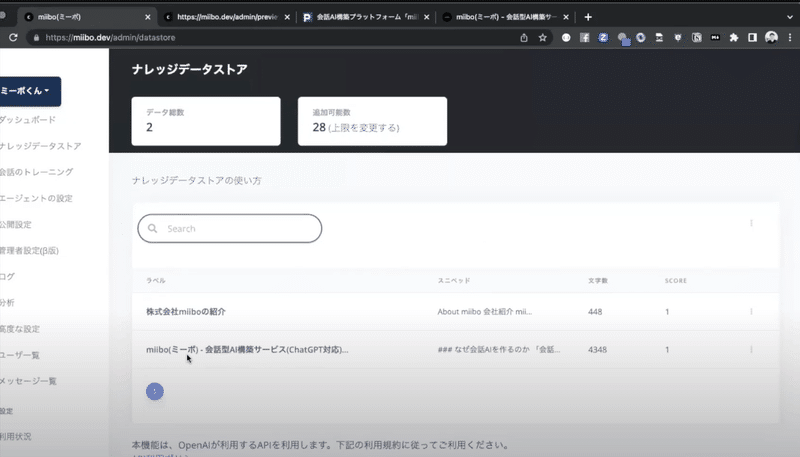Open ログ in sidebar
The height and width of the screenshot is (457, 800).
coord(7,276)
